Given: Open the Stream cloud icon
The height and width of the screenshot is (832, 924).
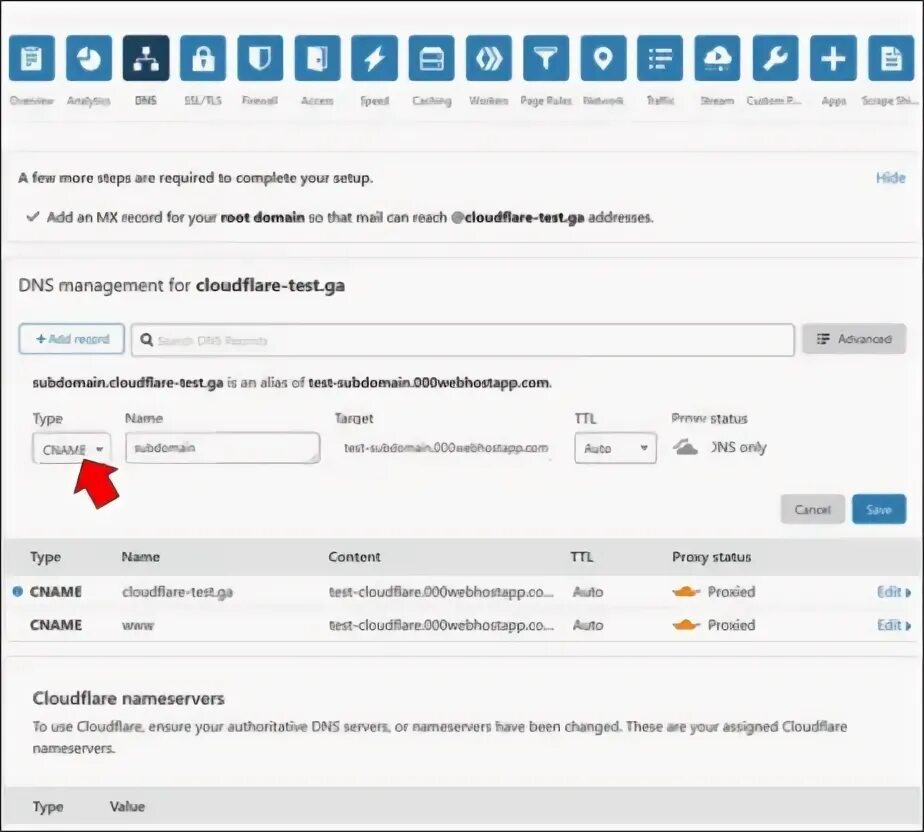Looking at the screenshot, I should click(x=717, y=58).
